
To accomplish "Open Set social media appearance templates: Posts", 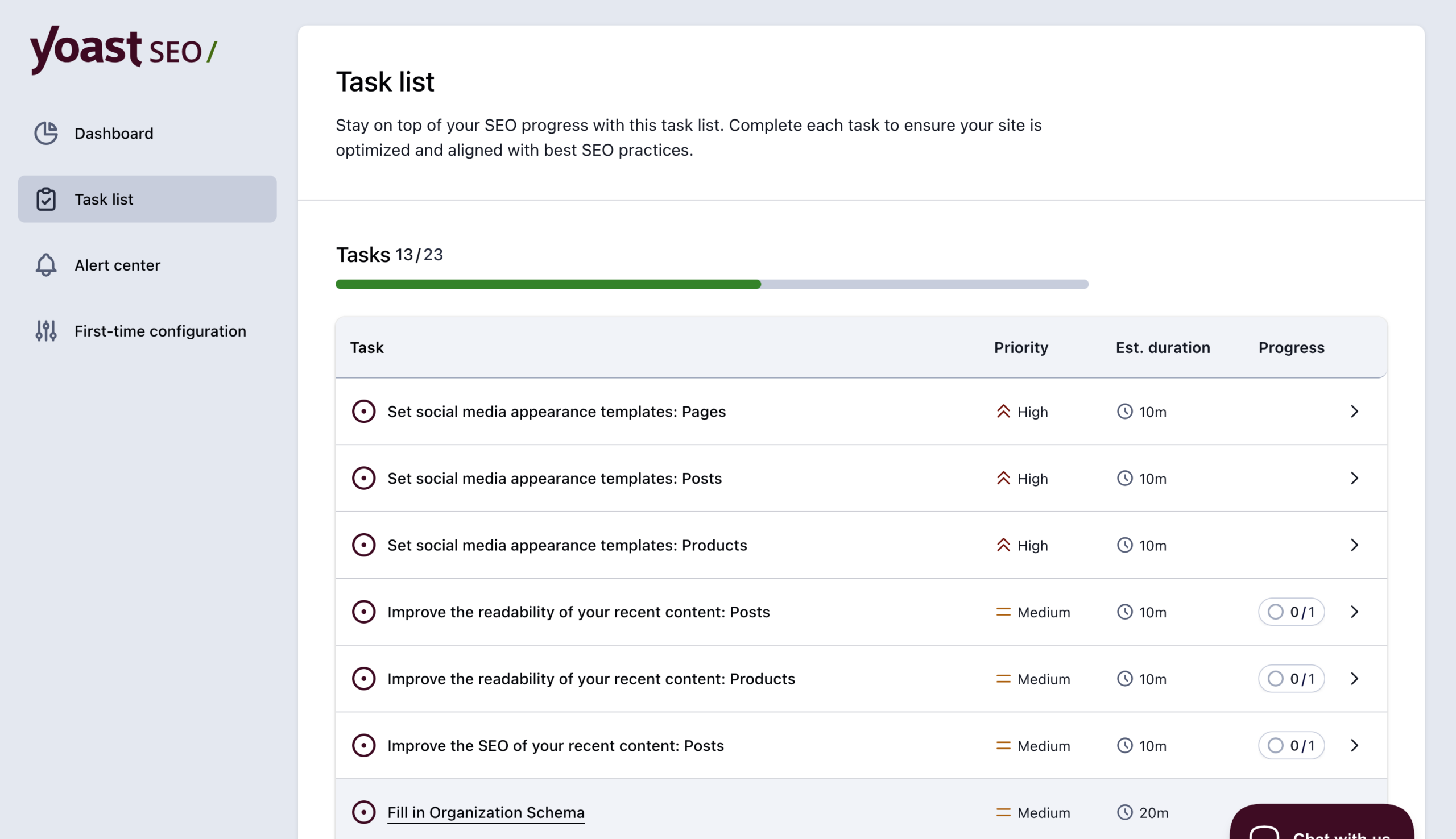I will [x=555, y=478].
